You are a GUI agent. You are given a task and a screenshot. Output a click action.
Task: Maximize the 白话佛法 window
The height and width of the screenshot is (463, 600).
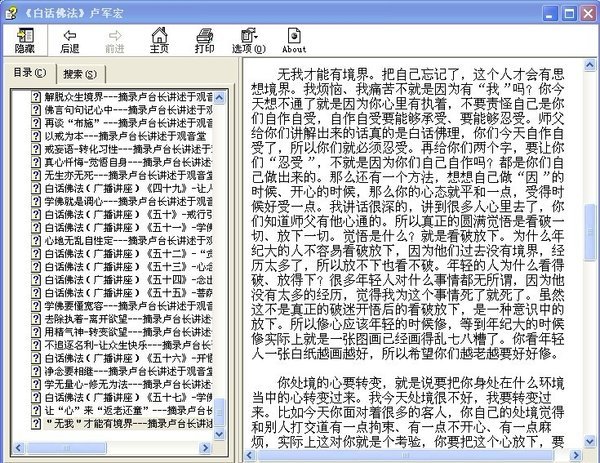tap(569, 14)
